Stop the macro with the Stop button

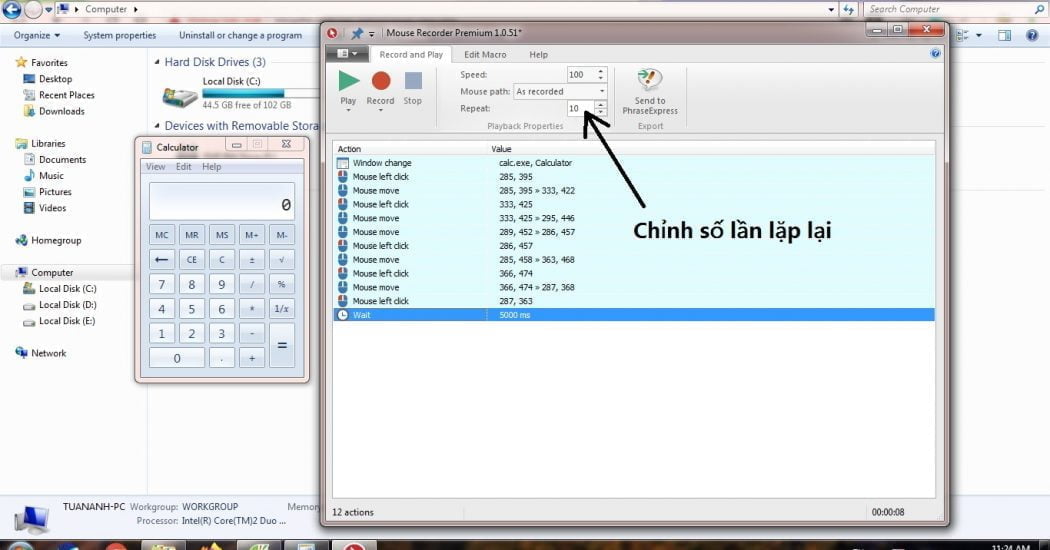[413, 81]
